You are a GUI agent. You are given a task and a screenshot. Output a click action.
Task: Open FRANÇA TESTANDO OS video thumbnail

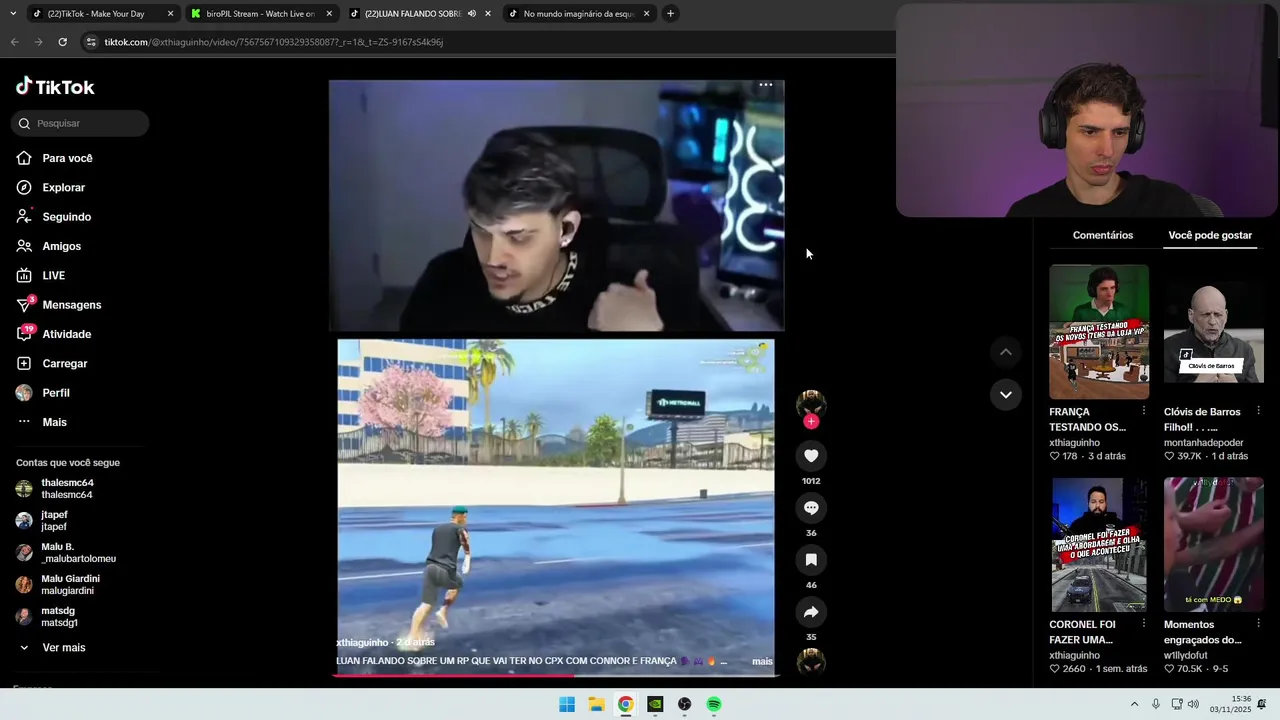(x=1099, y=332)
